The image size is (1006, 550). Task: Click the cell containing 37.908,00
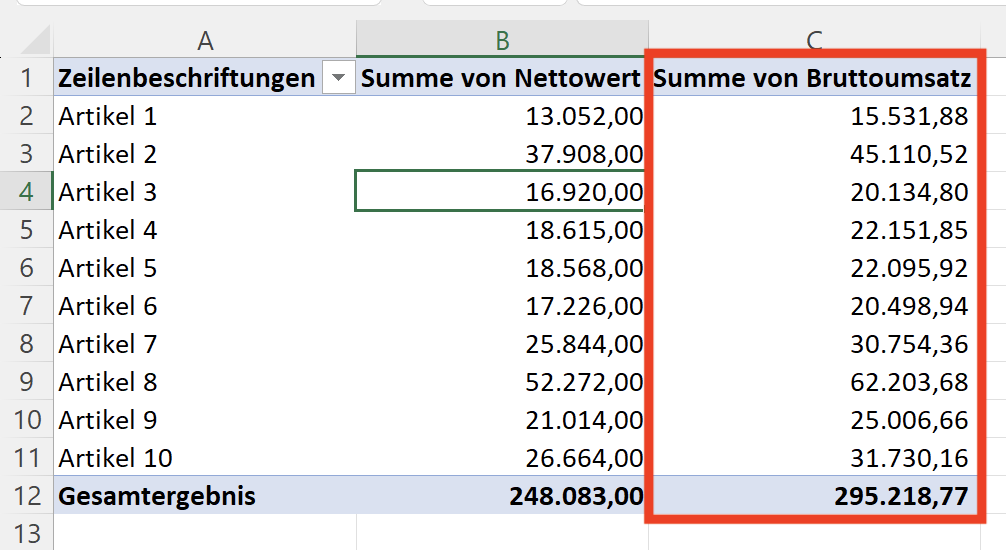(502, 154)
